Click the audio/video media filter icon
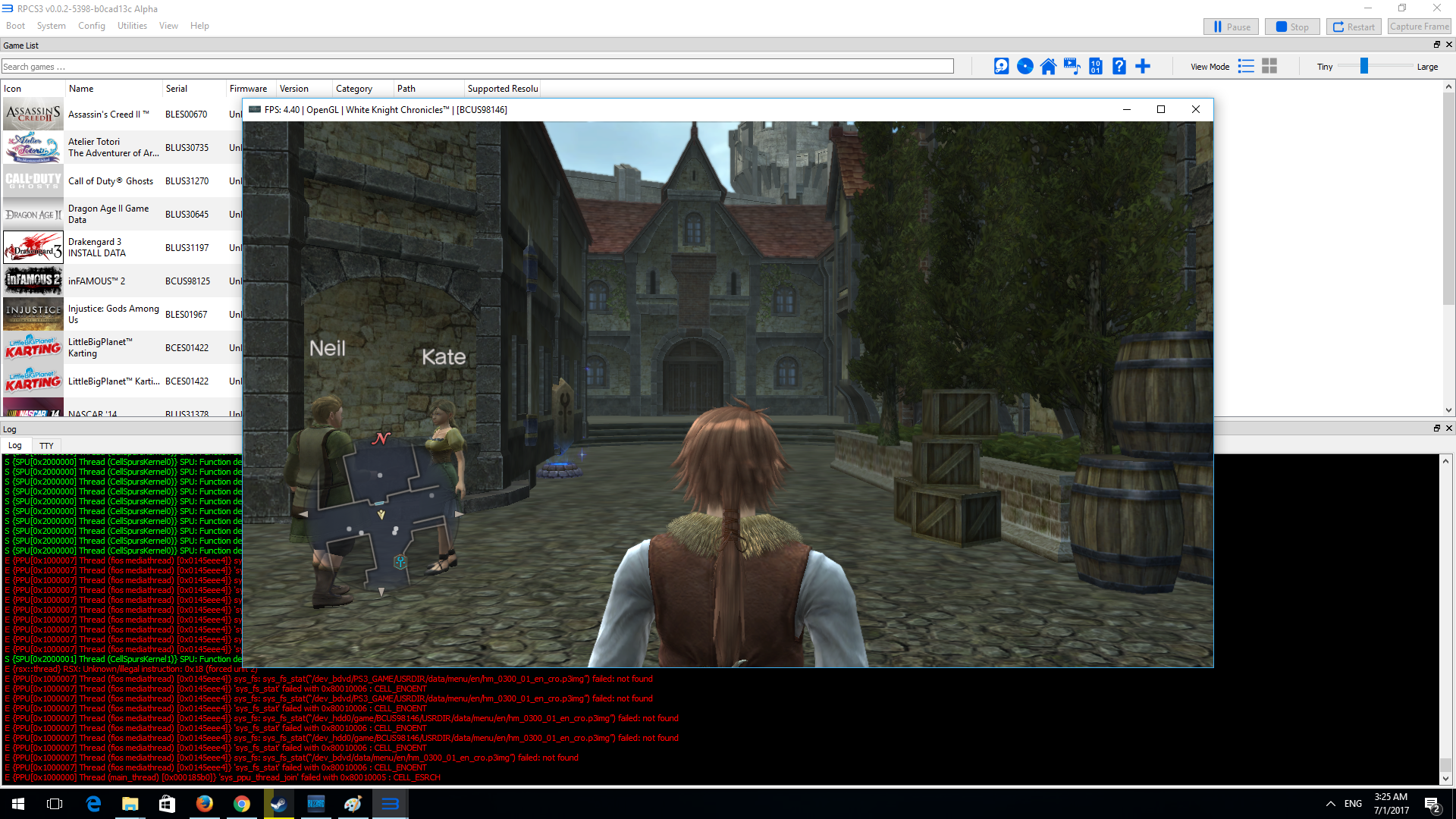This screenshot has height=819, width=1456. coord(1072,67)
